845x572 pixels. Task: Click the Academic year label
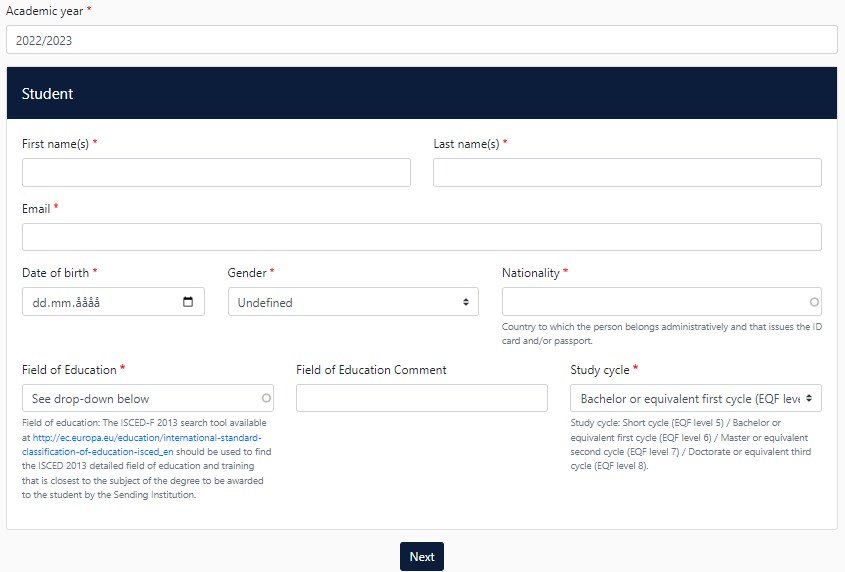click(x=44, y=10)
